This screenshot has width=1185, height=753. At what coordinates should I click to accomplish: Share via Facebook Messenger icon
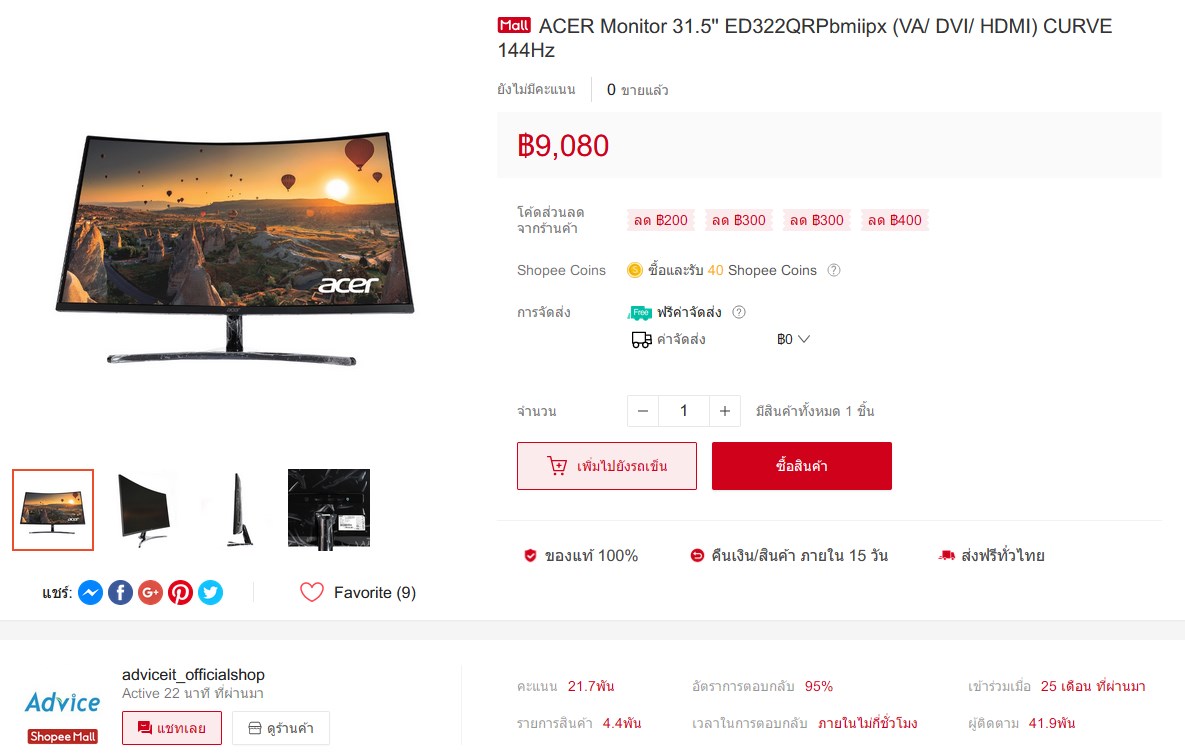tap(91, 593)
